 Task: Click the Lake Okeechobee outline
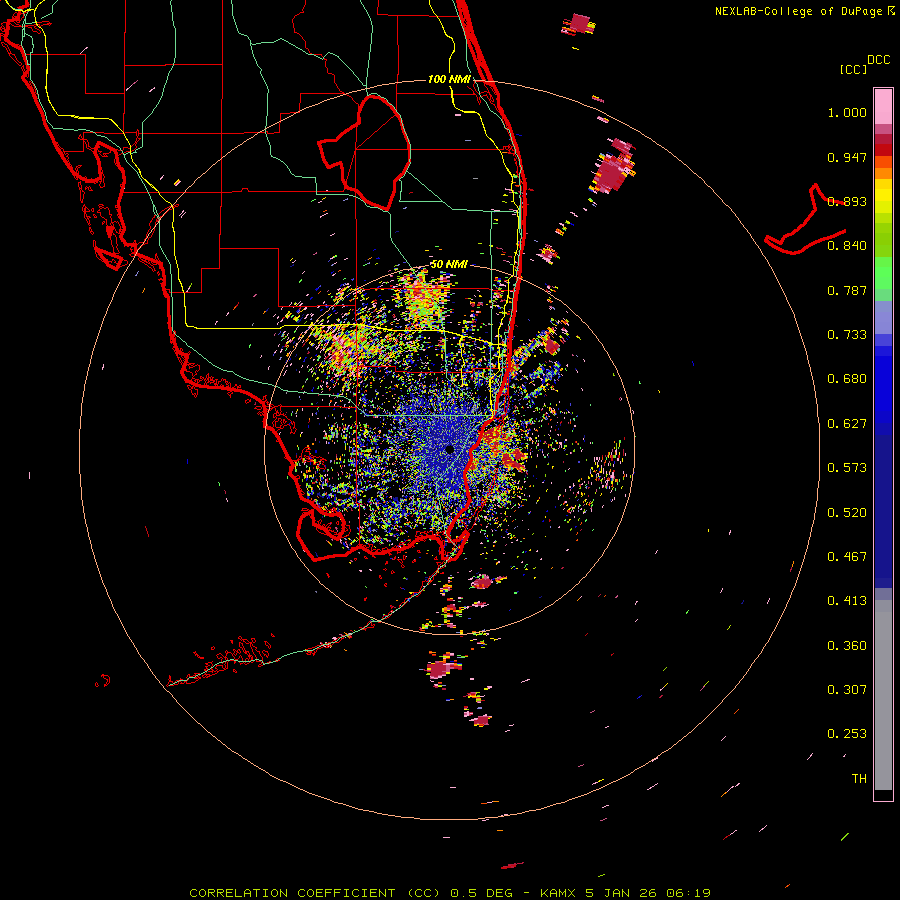[x=364, y=152]
